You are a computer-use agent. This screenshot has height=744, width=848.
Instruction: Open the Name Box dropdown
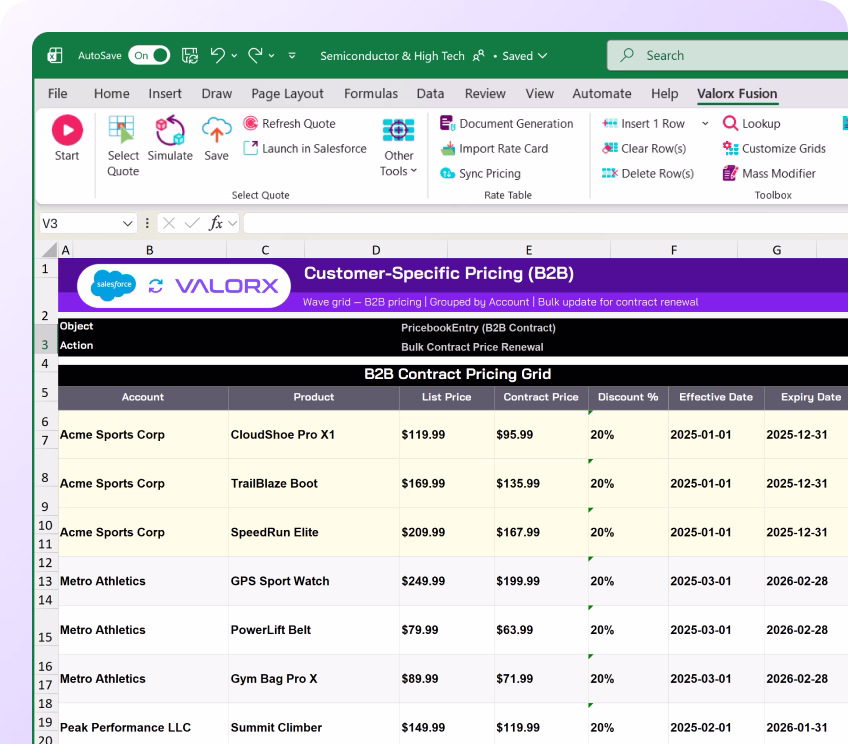tap(128, 223)
